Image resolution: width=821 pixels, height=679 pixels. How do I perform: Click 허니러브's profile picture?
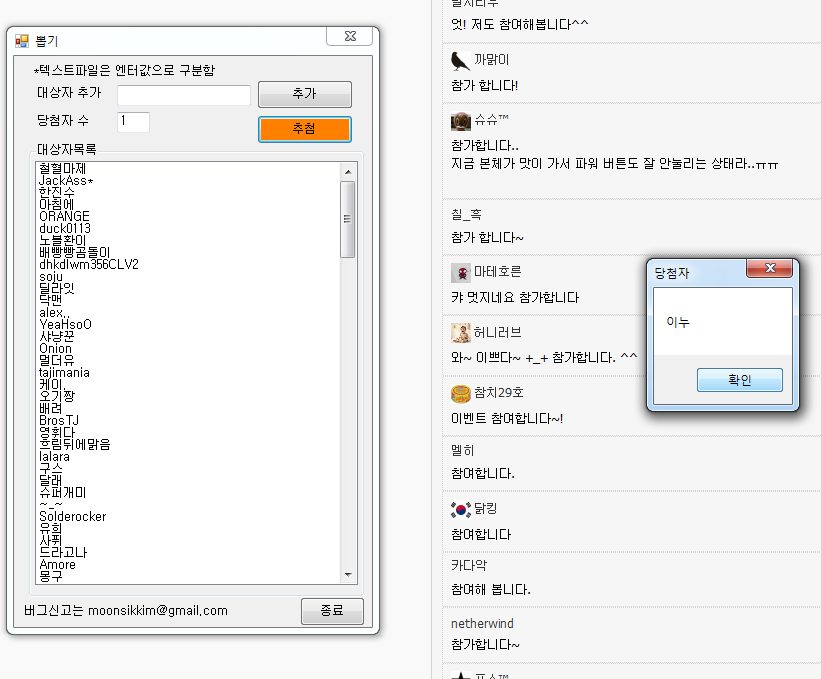(461, 333)
